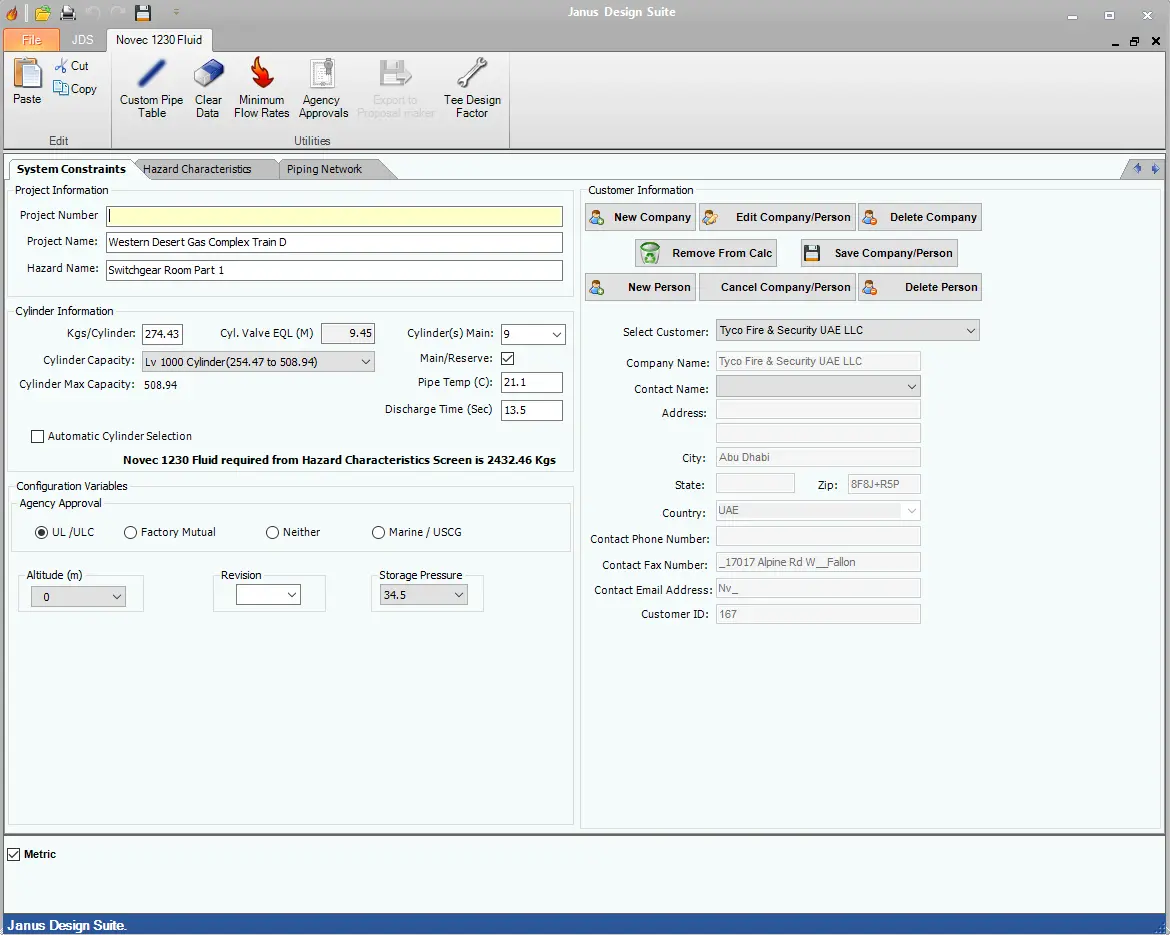Click the Cyl. Valve EQL (M) field
Screen dimensions: 1170x935
click(x=348, y=334)
